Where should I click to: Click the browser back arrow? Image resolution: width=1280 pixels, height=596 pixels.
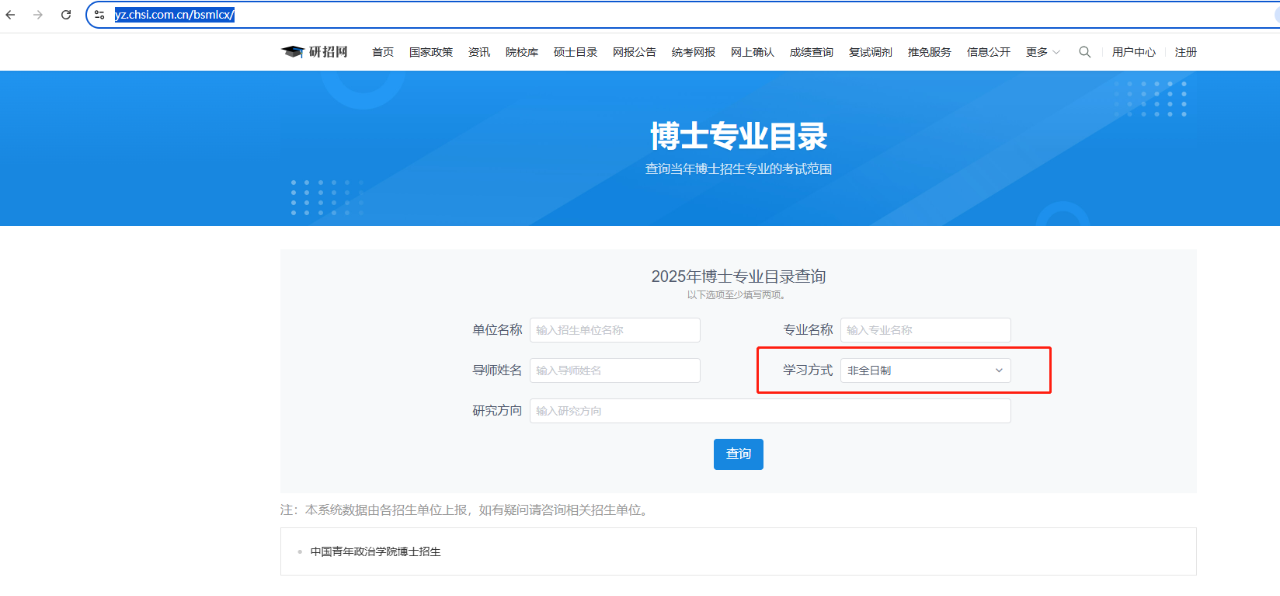click(12, 15)
